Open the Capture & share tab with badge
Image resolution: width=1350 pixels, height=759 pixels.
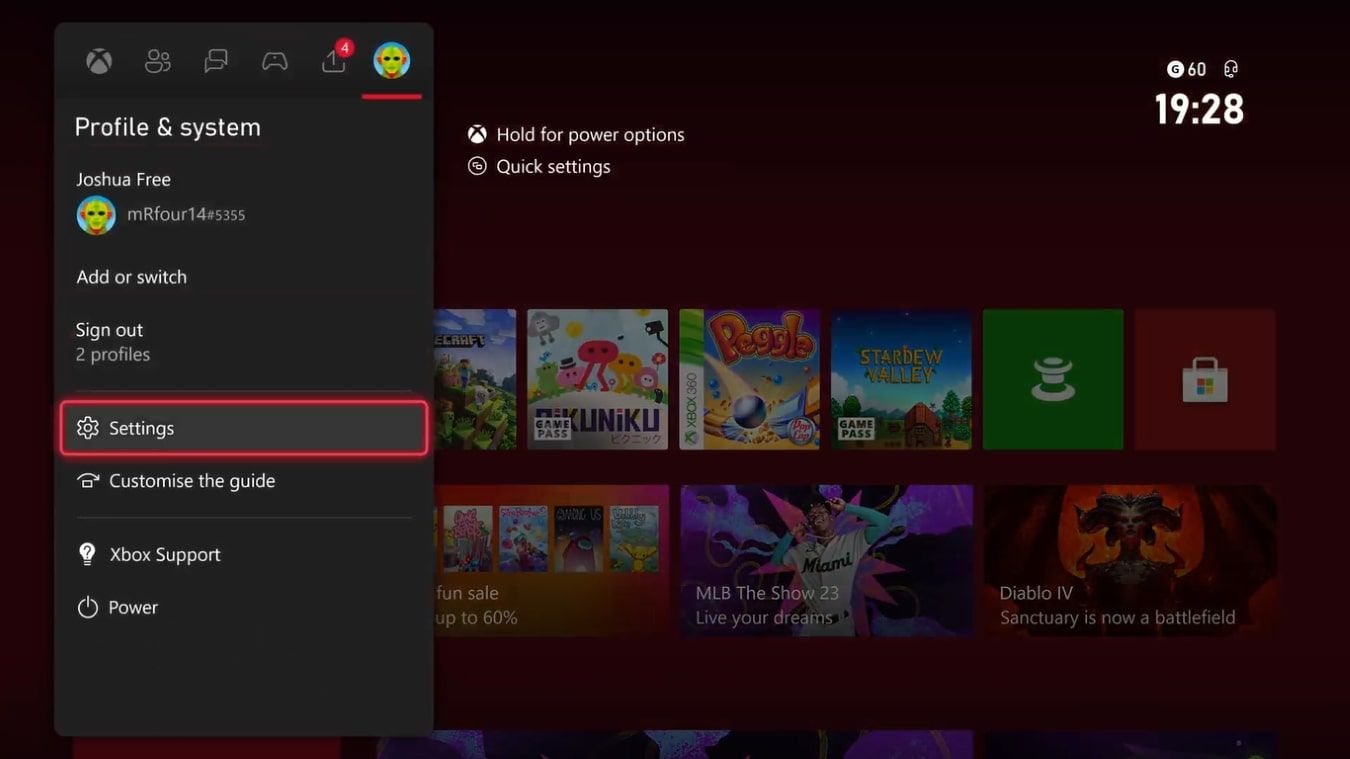[335, 59]
